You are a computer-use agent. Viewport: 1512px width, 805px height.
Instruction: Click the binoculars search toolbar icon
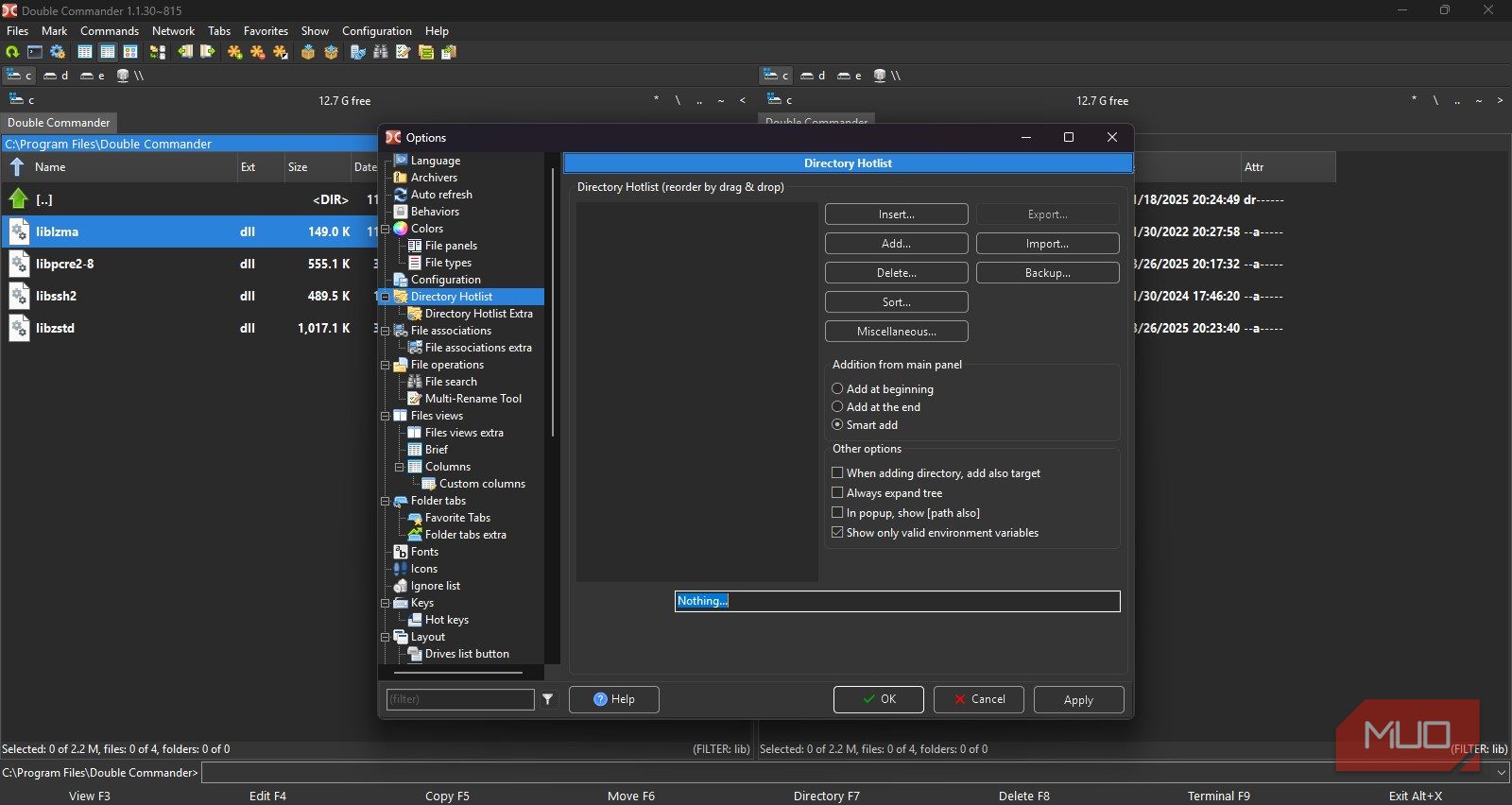point(381,52)
